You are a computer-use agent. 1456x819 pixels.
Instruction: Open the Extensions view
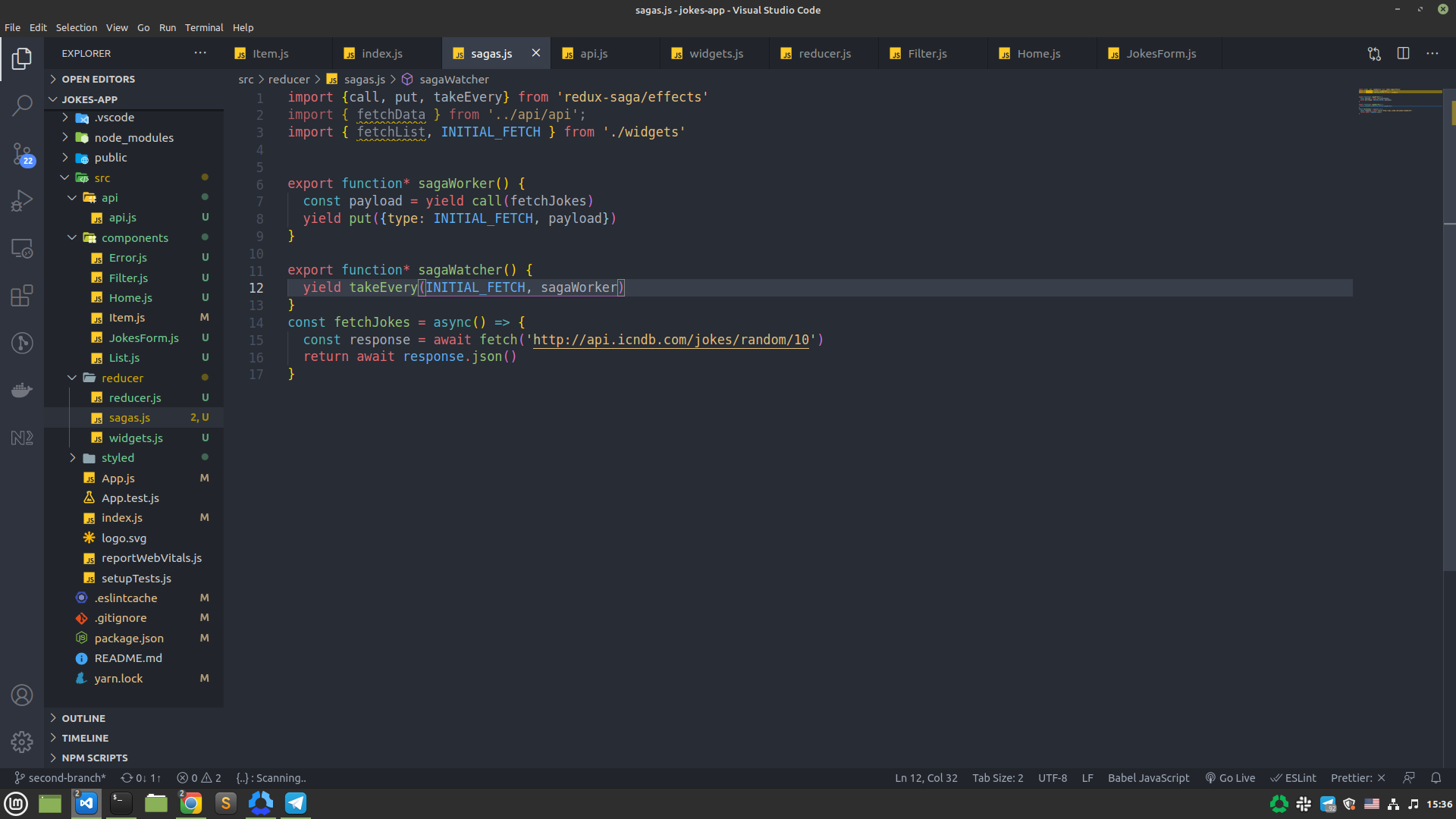click(22, 295)
